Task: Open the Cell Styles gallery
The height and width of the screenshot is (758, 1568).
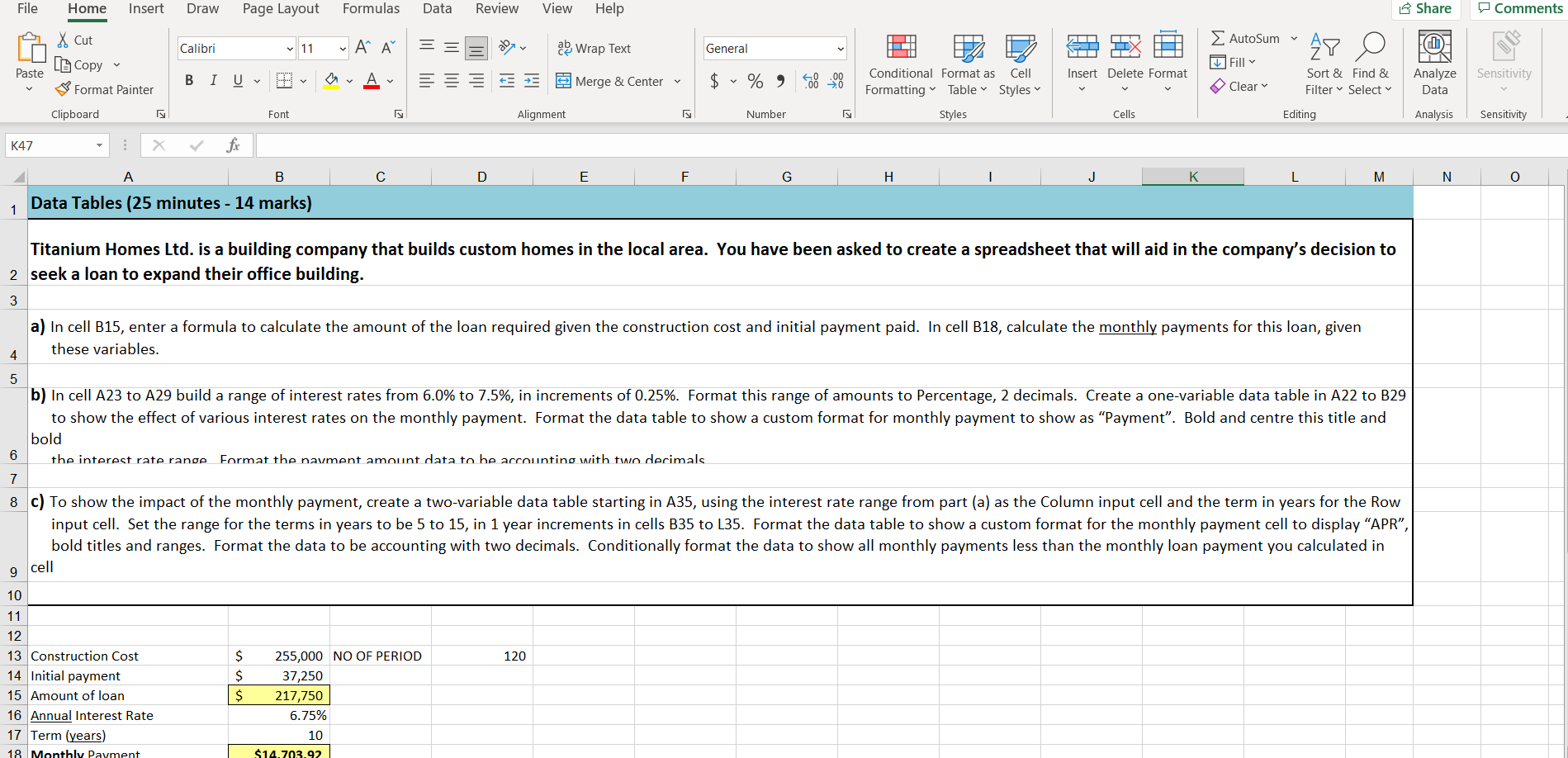Action: click(1021, 66)
